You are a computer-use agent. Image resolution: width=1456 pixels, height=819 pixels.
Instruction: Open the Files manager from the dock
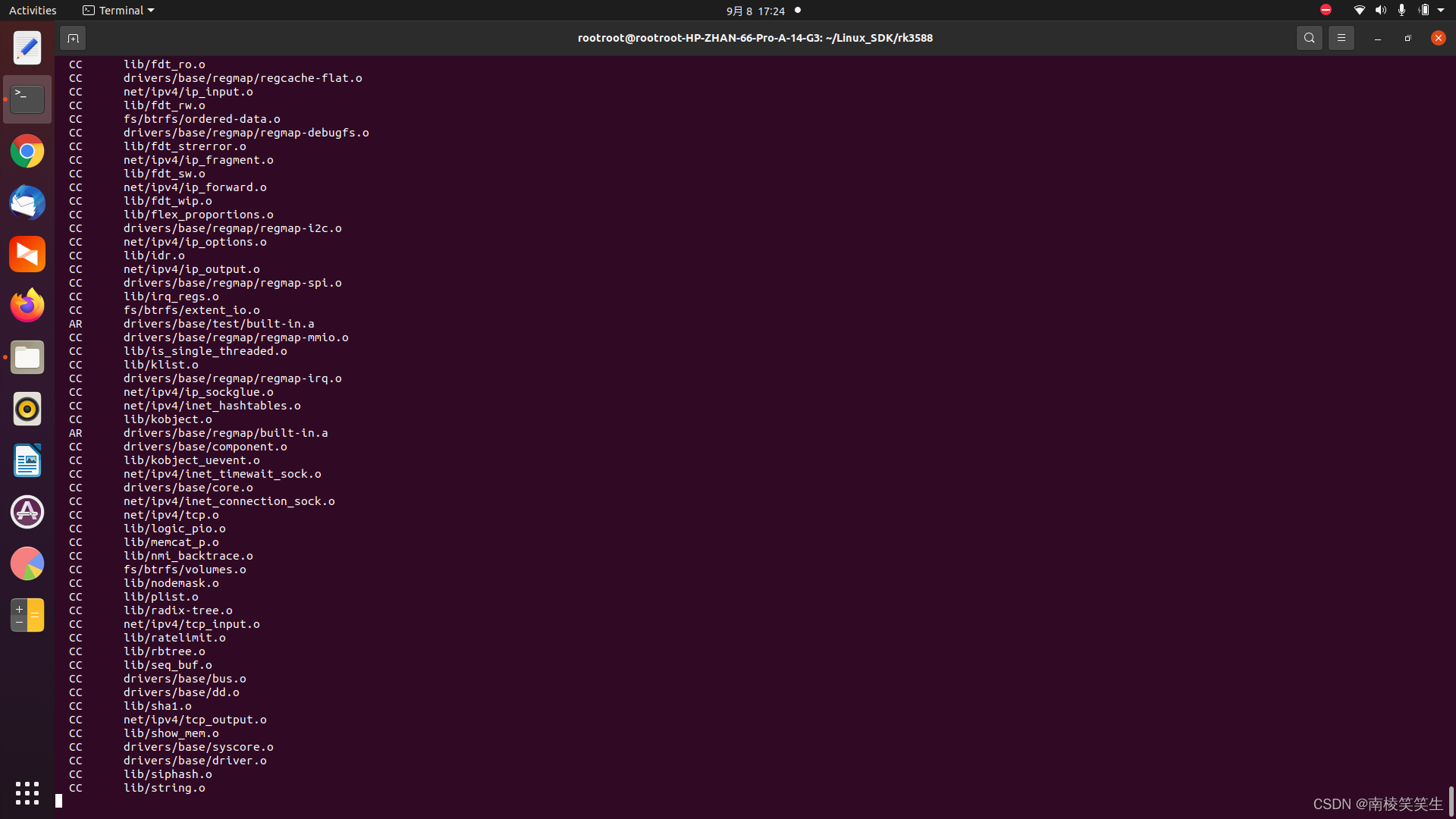click(27, 357)
